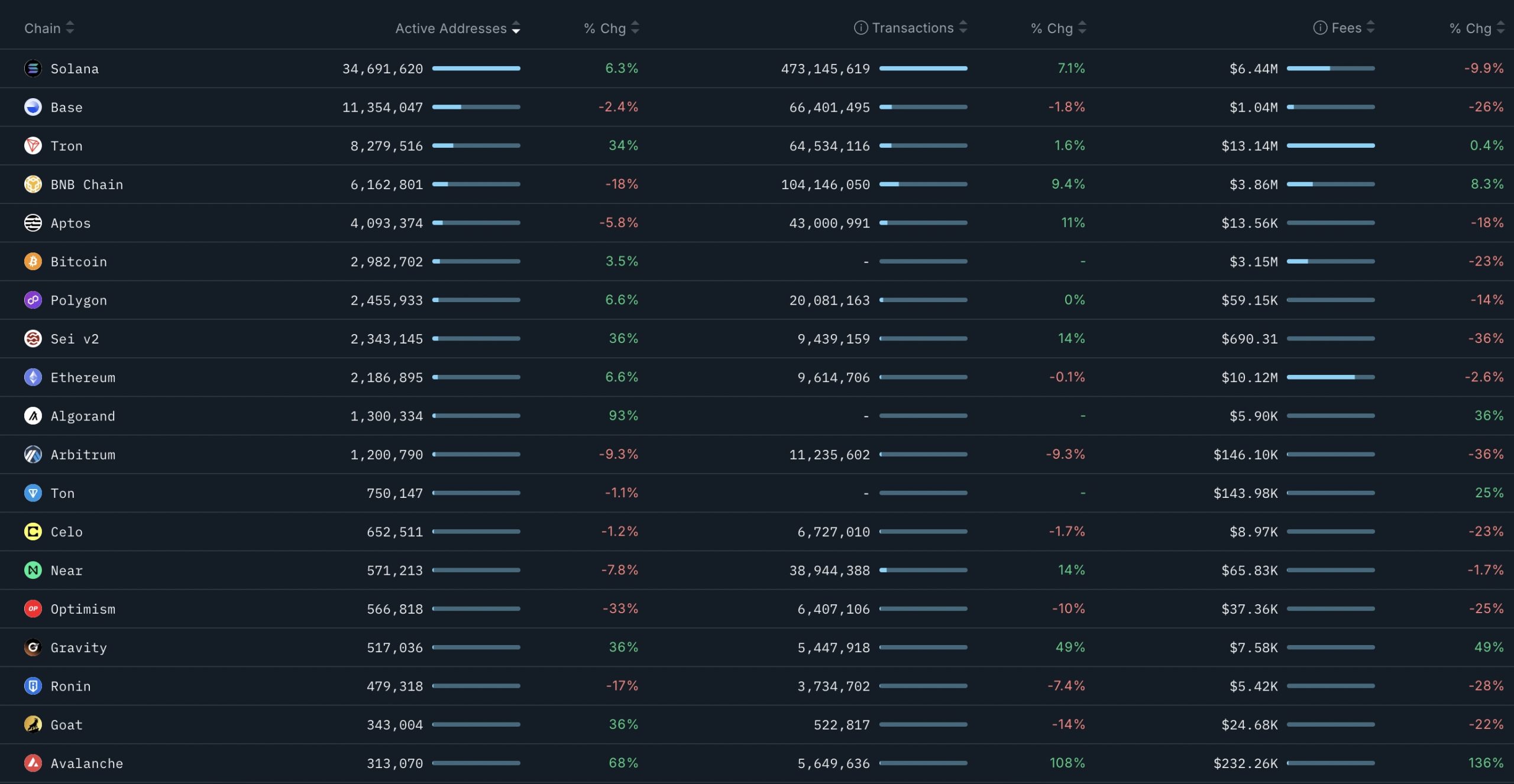This screenshot has width=1514, height=784.
Task: Select Arbitrum transactions 11,235,602
Action: [x=830, y=455]
